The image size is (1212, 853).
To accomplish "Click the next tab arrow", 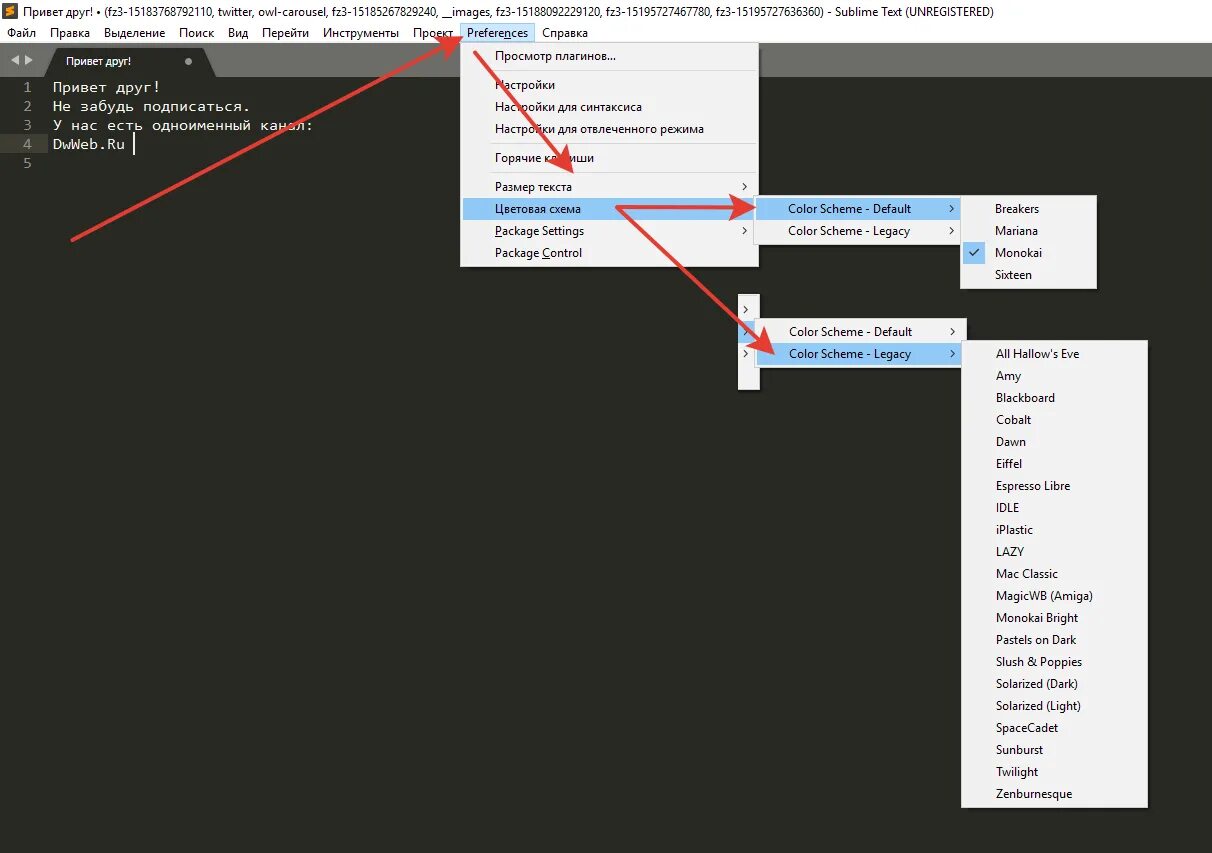I will (29, 61).
